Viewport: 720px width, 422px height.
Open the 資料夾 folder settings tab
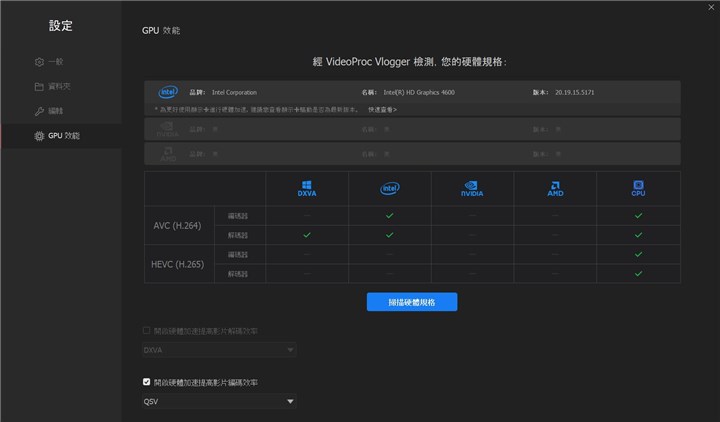[59, 86]
